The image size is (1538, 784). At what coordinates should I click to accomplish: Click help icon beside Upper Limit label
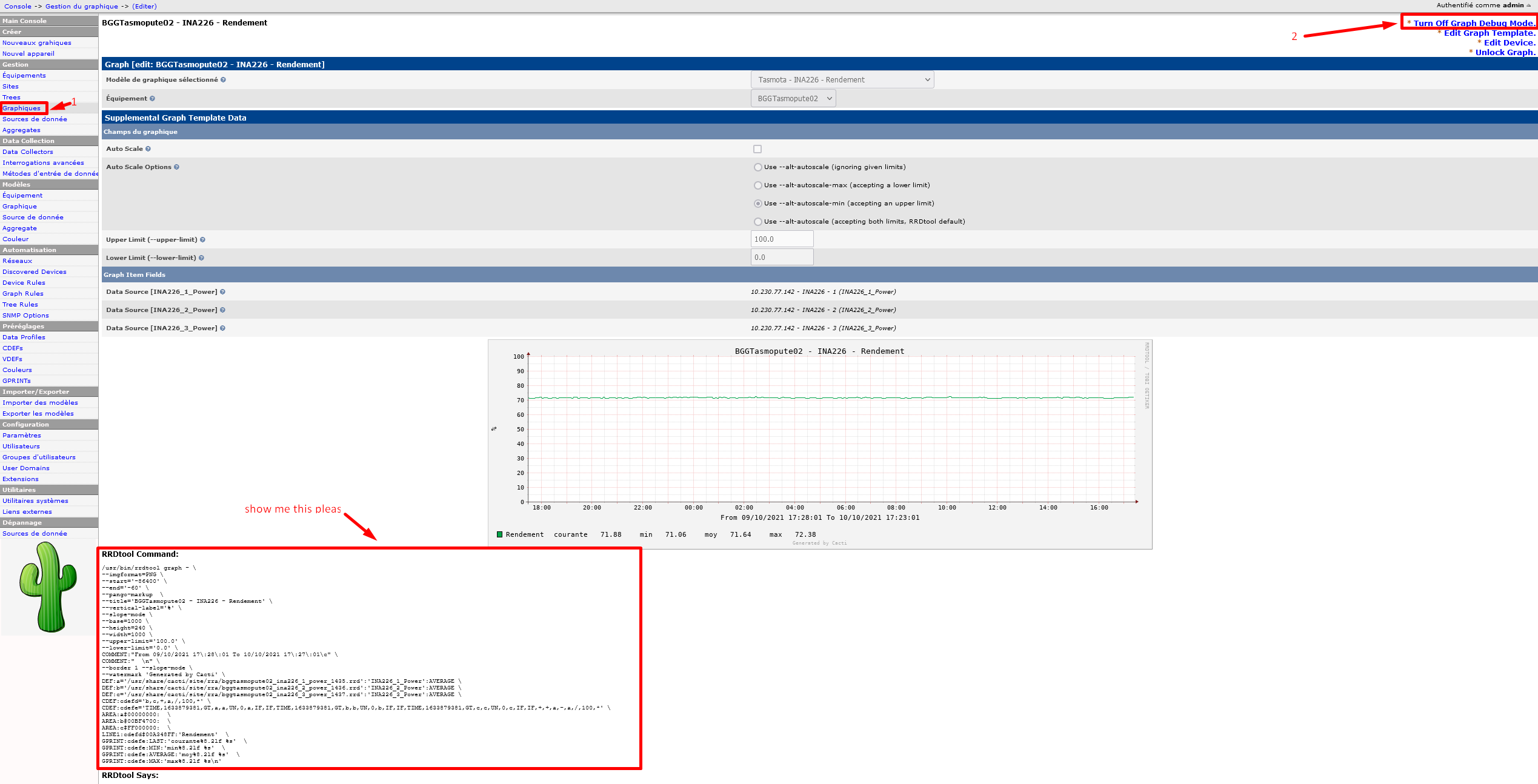tap(202, 240)
